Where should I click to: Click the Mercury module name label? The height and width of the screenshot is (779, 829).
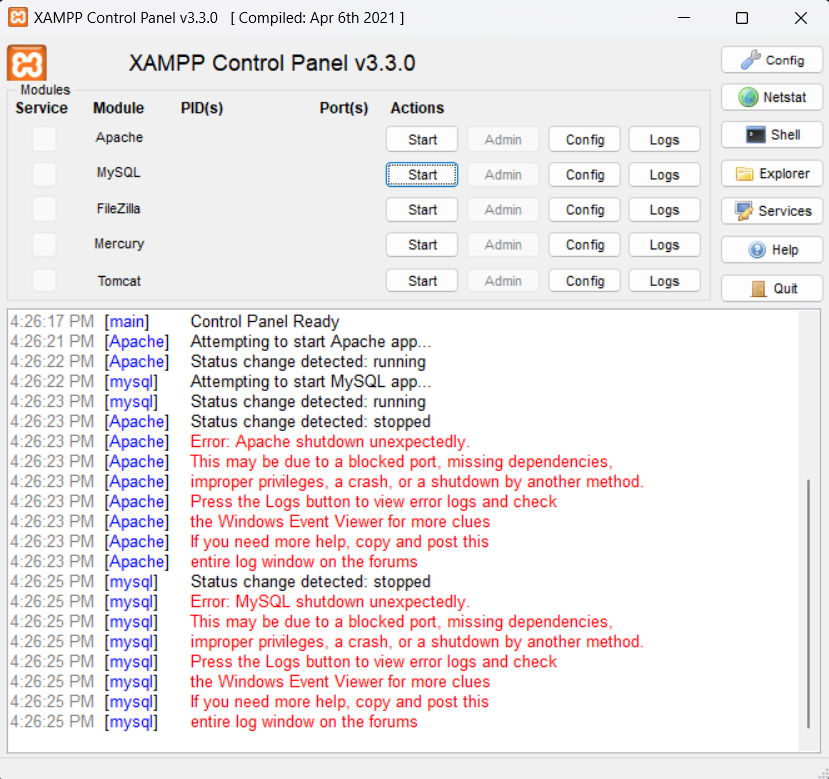(x=119, y=244)
